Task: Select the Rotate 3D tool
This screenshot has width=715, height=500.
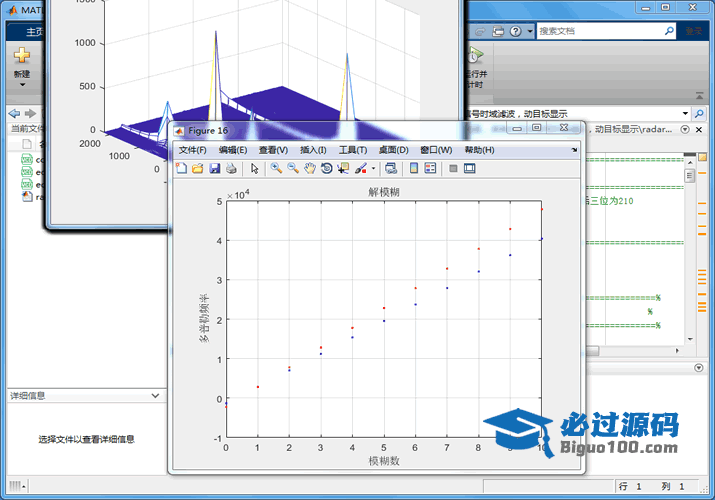Action: point(326,168)
